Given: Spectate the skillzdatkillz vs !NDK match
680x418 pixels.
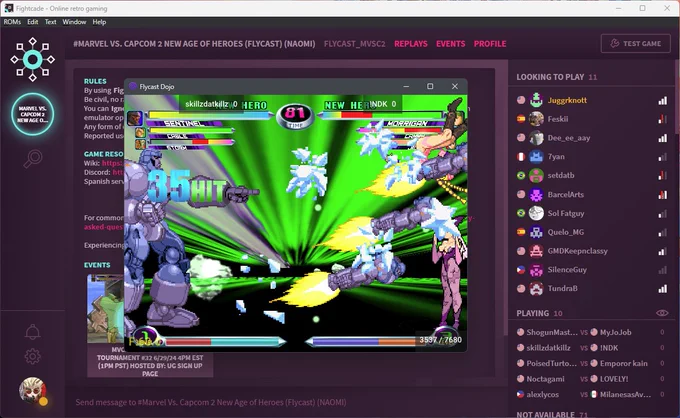Looking at the screenshot, I should 590,348.
